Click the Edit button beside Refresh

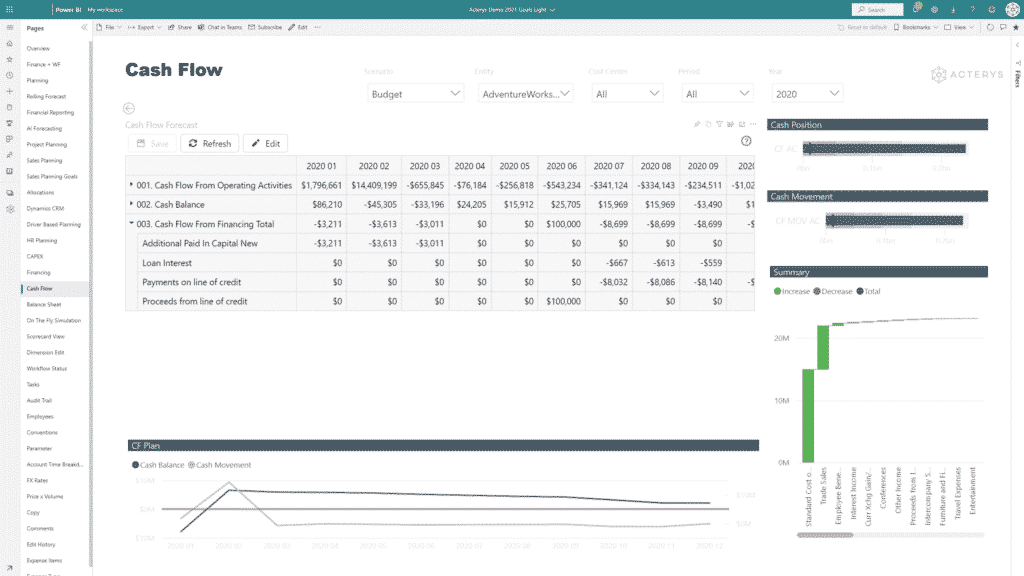[265, 143]
